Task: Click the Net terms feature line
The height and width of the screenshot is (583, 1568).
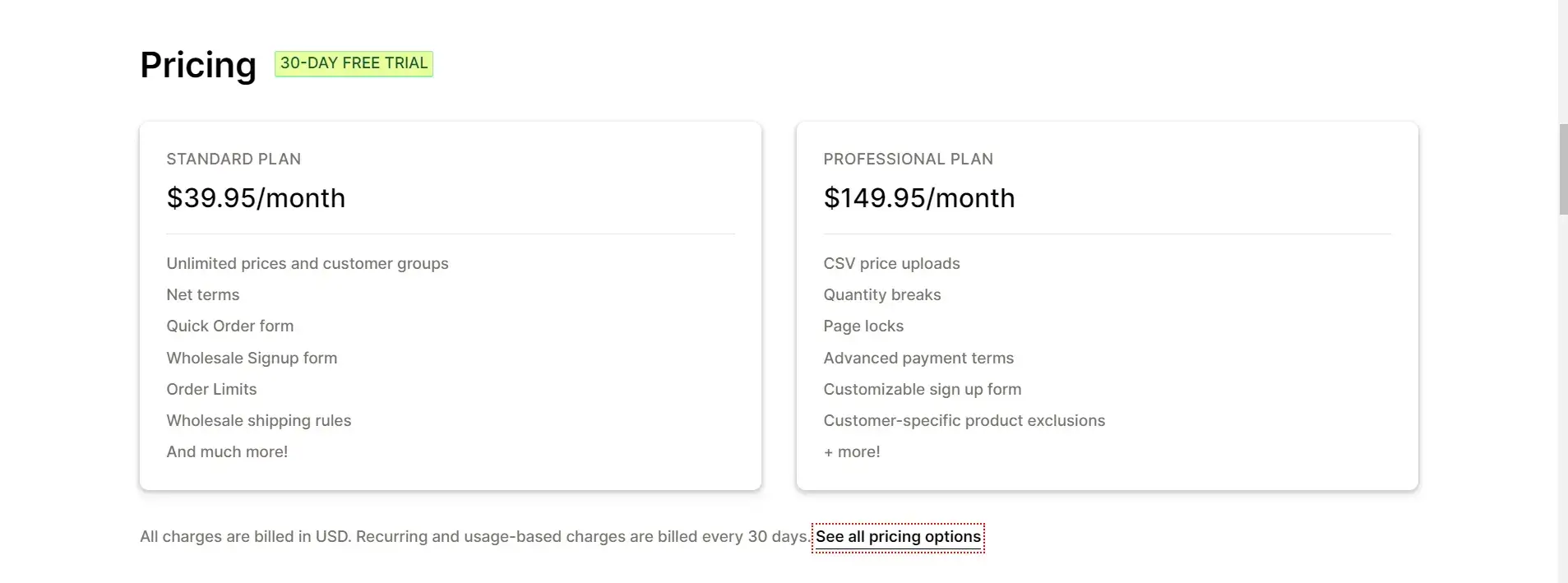Action: (x=203, y=295)
